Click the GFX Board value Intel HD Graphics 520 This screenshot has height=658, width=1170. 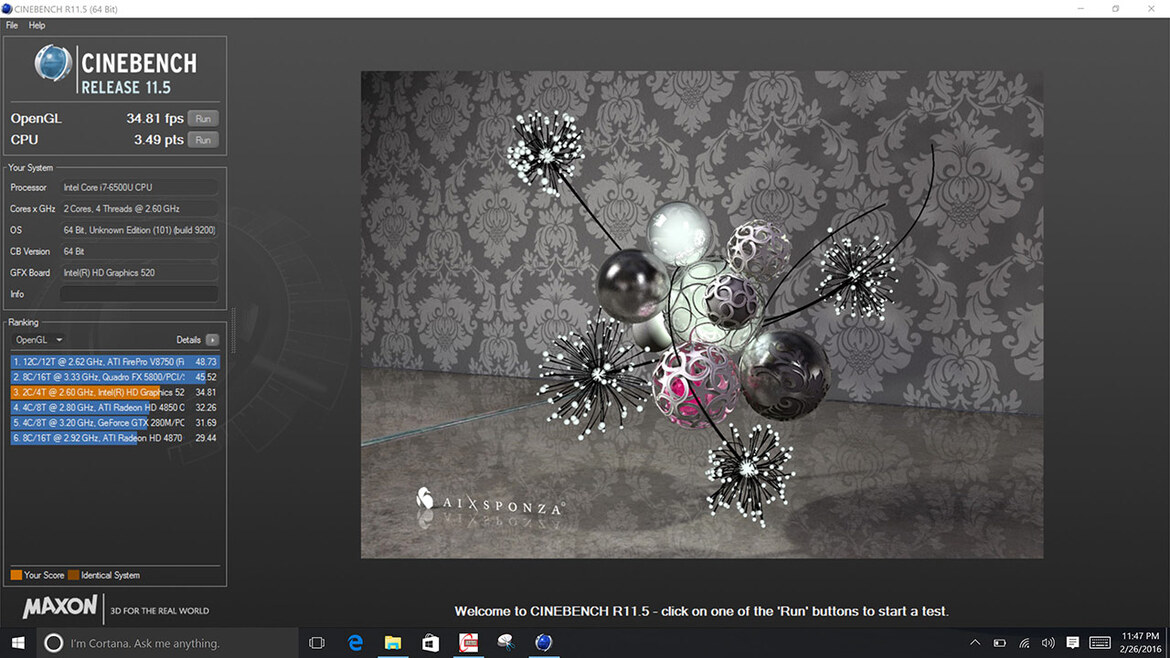pos(140,272)
